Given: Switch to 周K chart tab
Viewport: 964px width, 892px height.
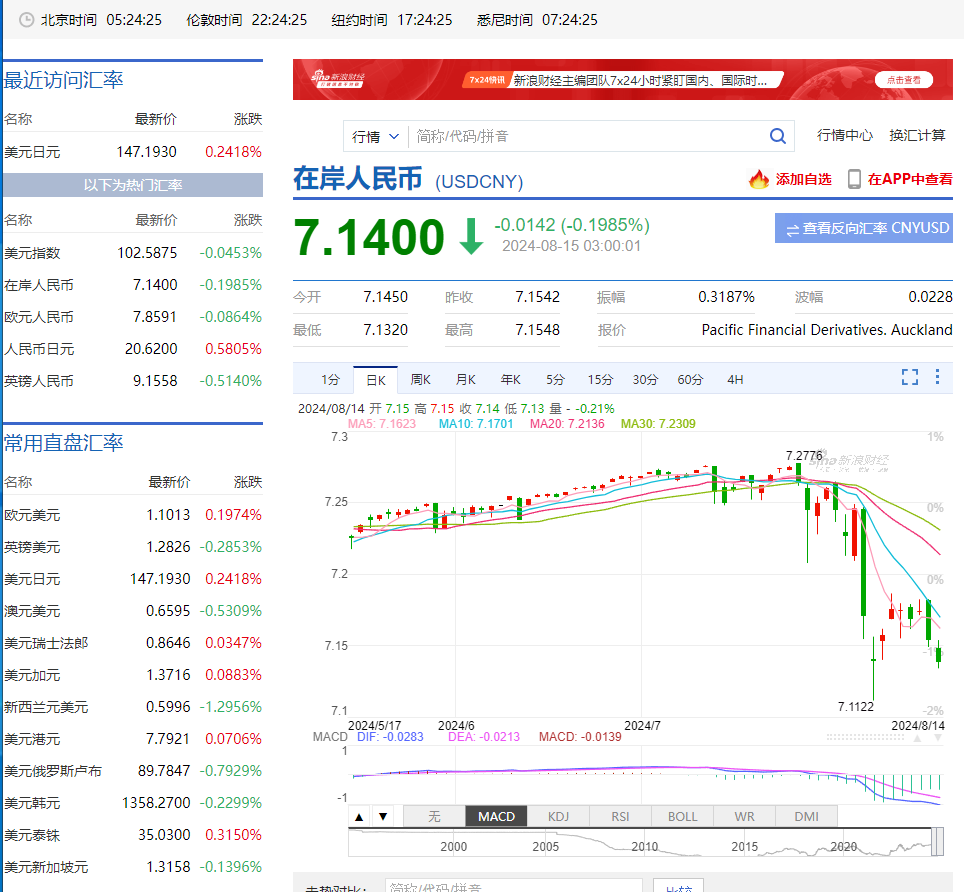Looking at the screenshot, I should pos(421,380).
